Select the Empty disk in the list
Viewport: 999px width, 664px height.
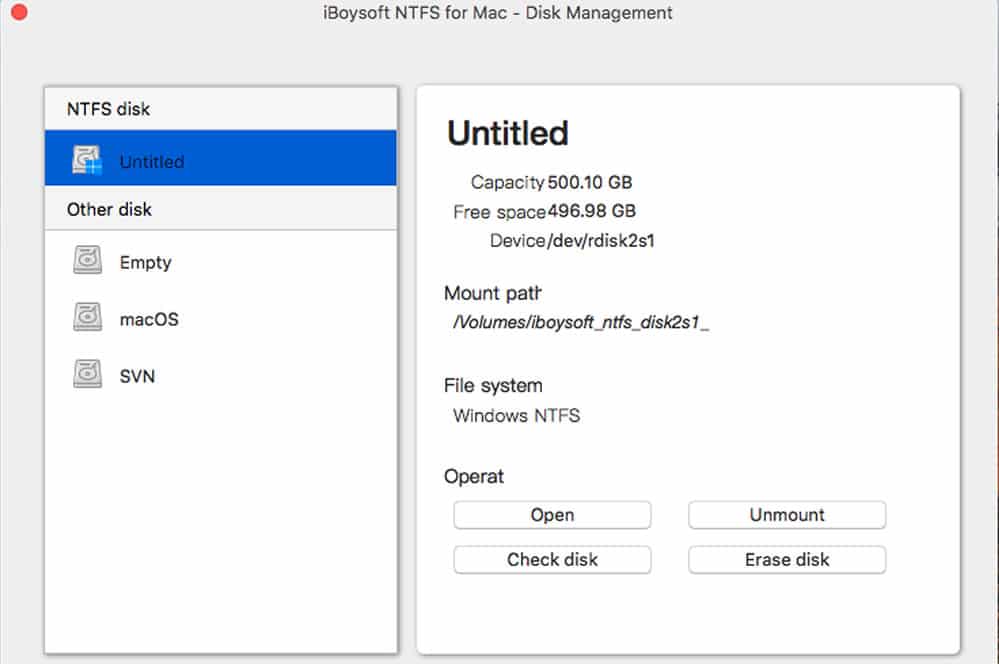(220, 261)
